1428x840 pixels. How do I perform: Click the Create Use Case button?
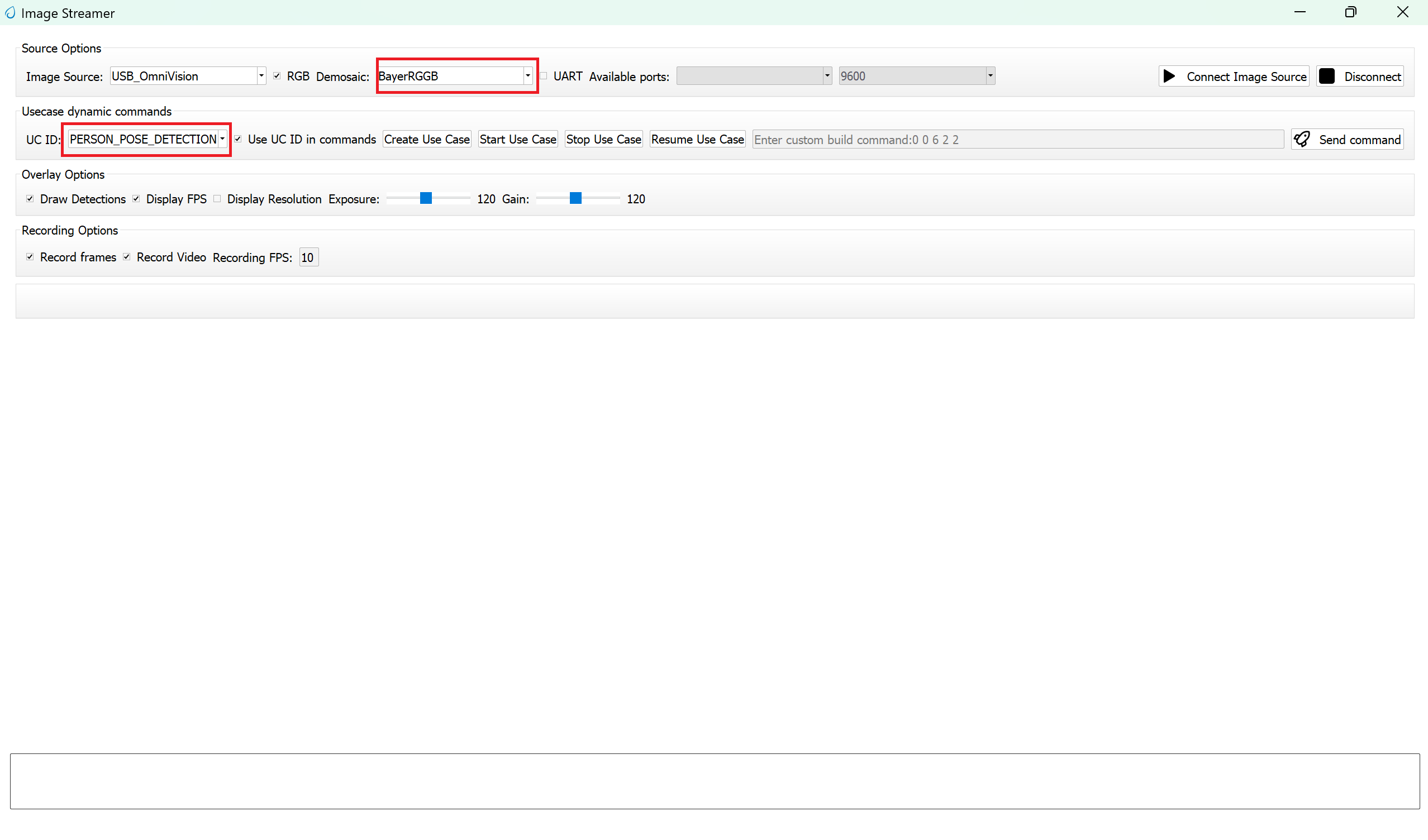[x=427, y=139]
